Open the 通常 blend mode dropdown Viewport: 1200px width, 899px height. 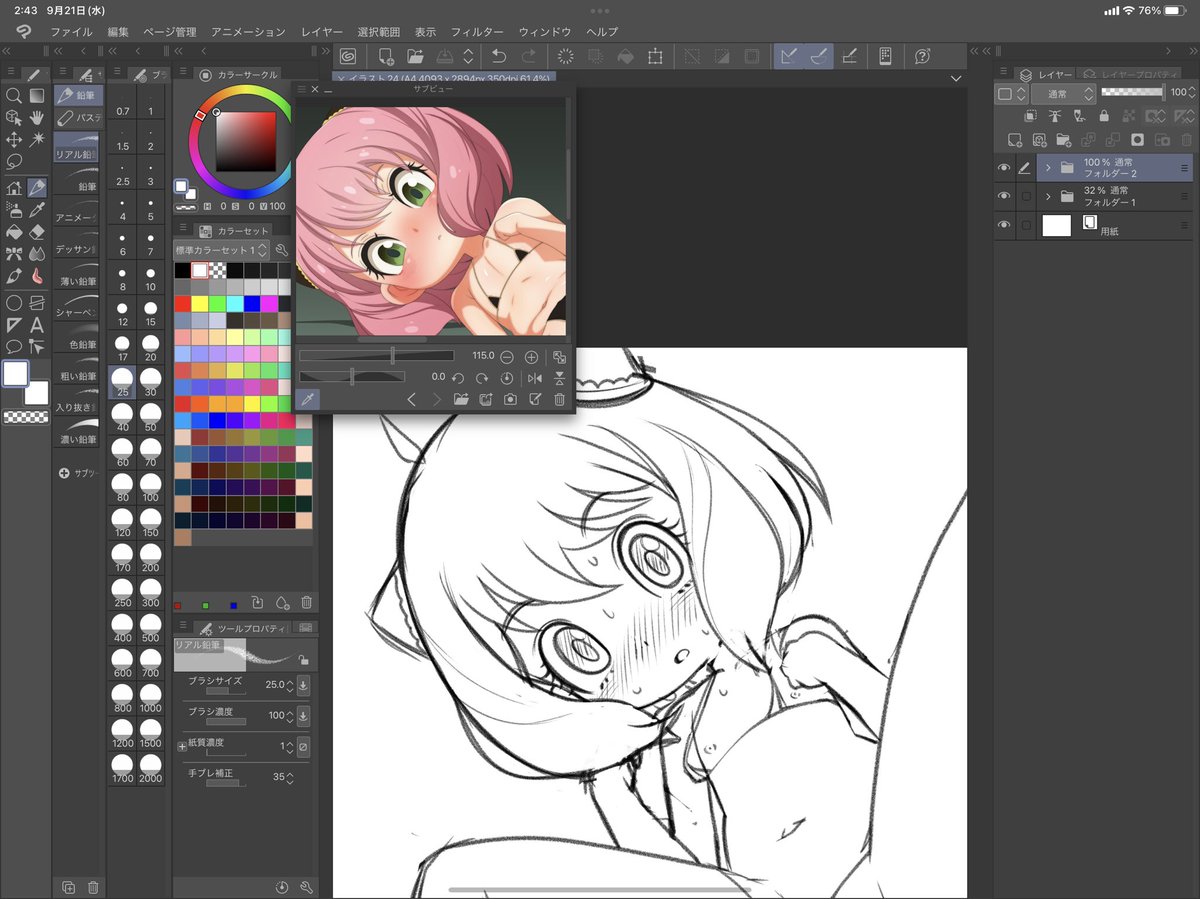(x=1064, y=93)
